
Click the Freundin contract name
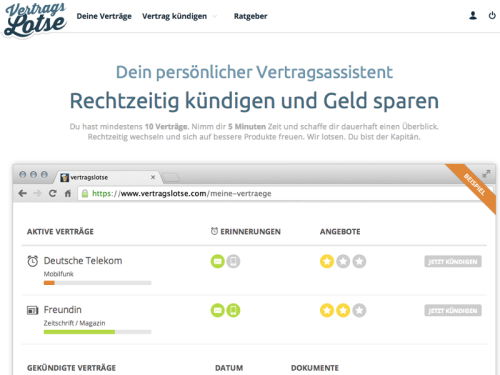point(62,310)
